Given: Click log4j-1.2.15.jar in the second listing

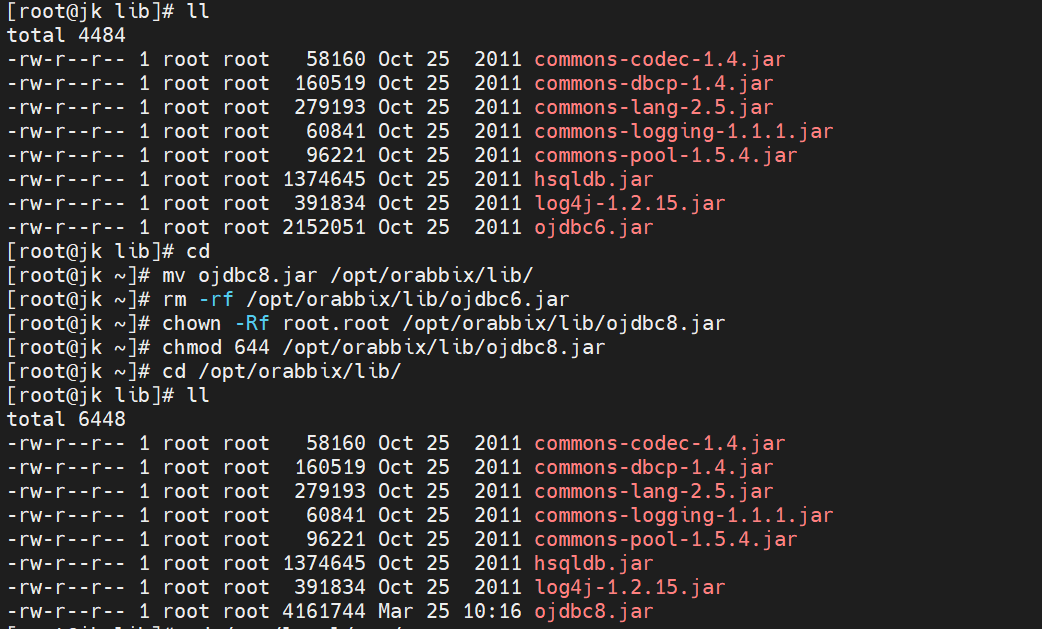Looking at the screenshot, I should pyautogui.click(x=629, y=588).
